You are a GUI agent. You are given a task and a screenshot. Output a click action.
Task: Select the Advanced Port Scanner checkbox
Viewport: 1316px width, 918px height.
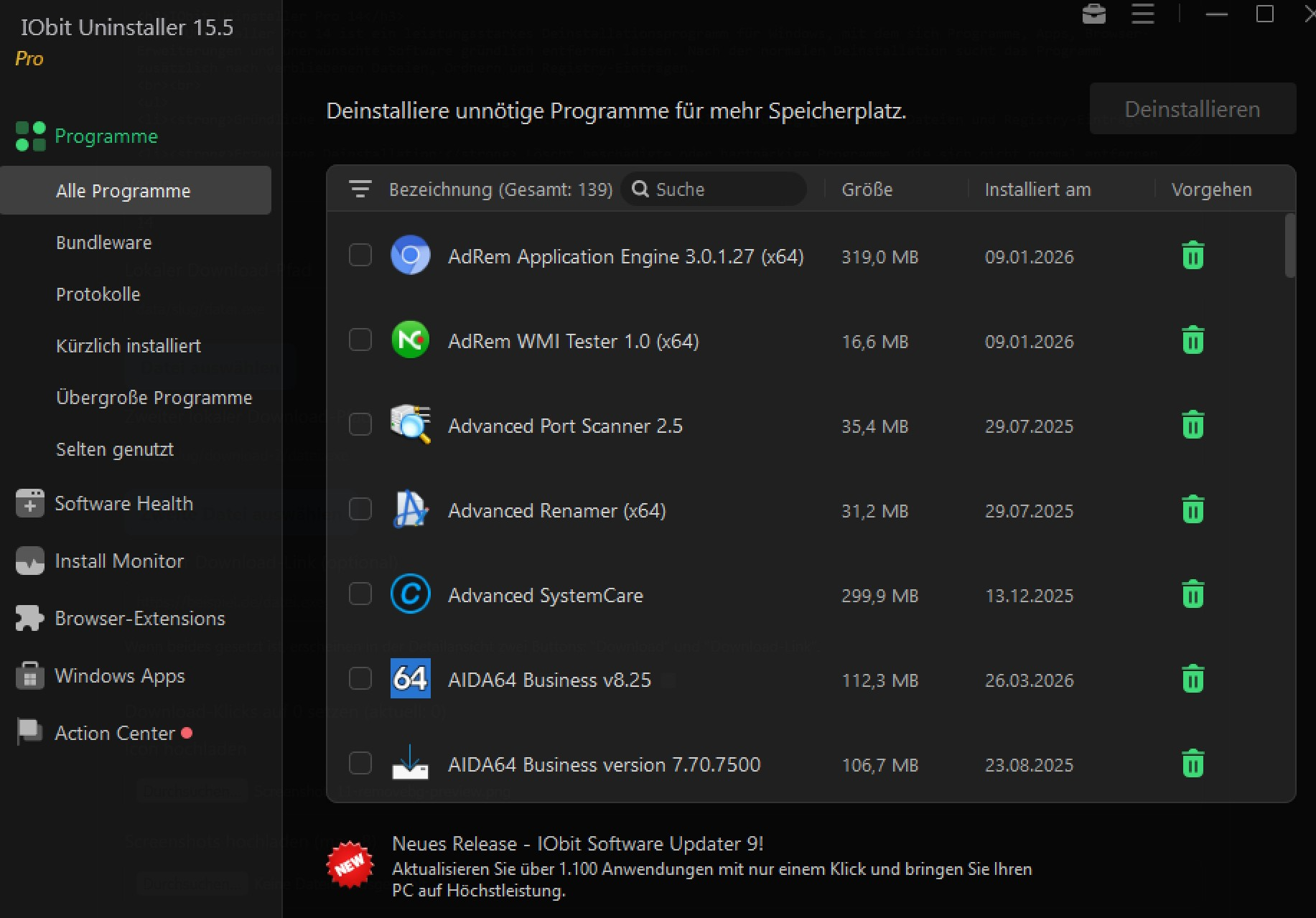click(x=360, y=424)
